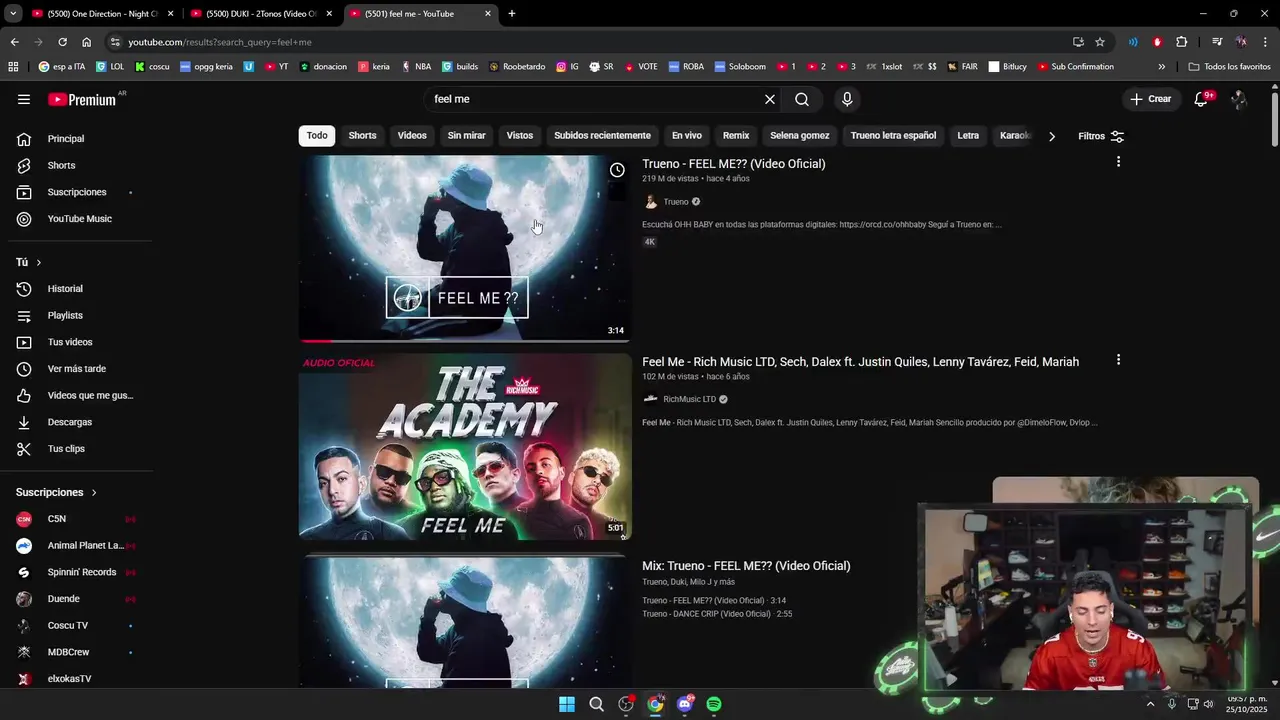
Task: Open Descargas in the sidebar
Action: [x=80, y=422]
